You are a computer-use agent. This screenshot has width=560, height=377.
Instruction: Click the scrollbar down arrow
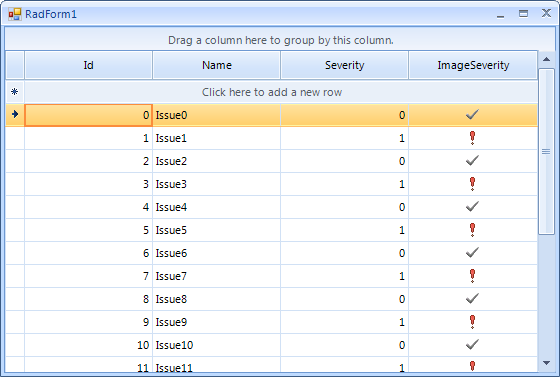546,363
